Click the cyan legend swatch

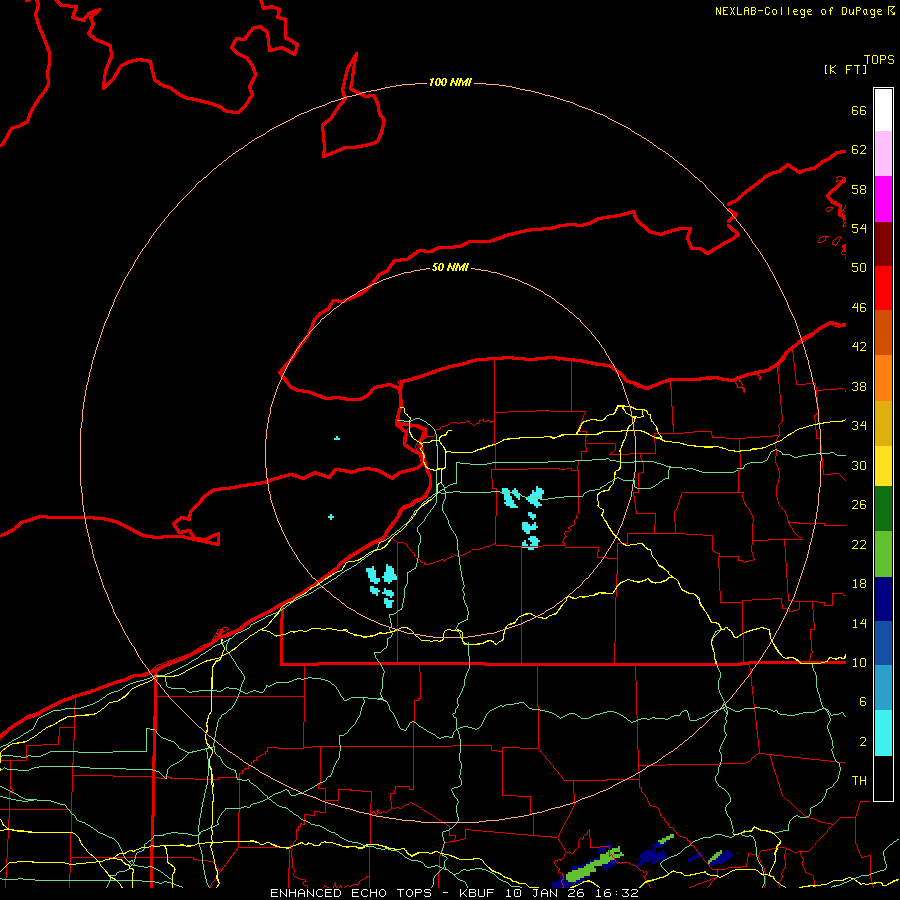click(883, 733)
